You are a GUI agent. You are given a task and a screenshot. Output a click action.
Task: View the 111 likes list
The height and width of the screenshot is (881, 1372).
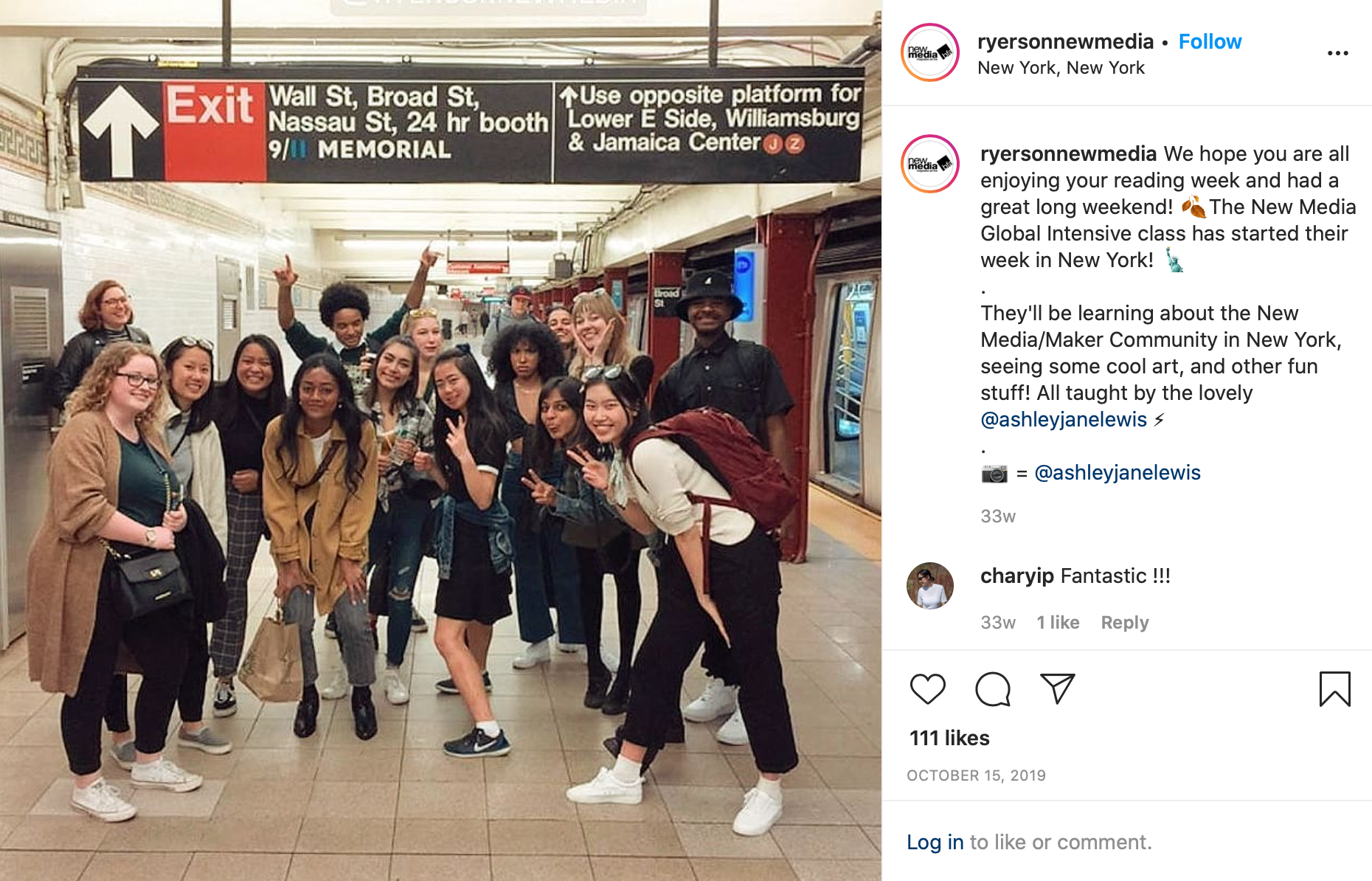pyautogui.click(x=949, y=738)
